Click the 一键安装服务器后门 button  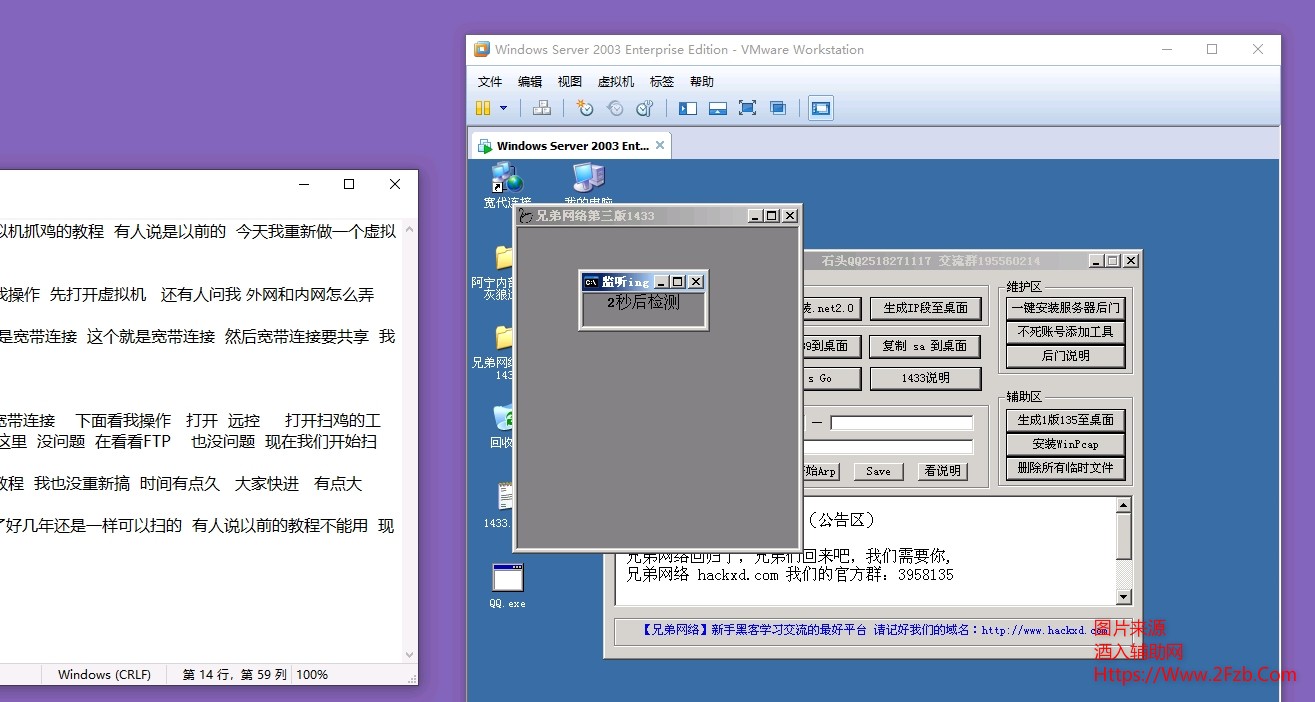pyautogui.click(x=1065, y=308)
